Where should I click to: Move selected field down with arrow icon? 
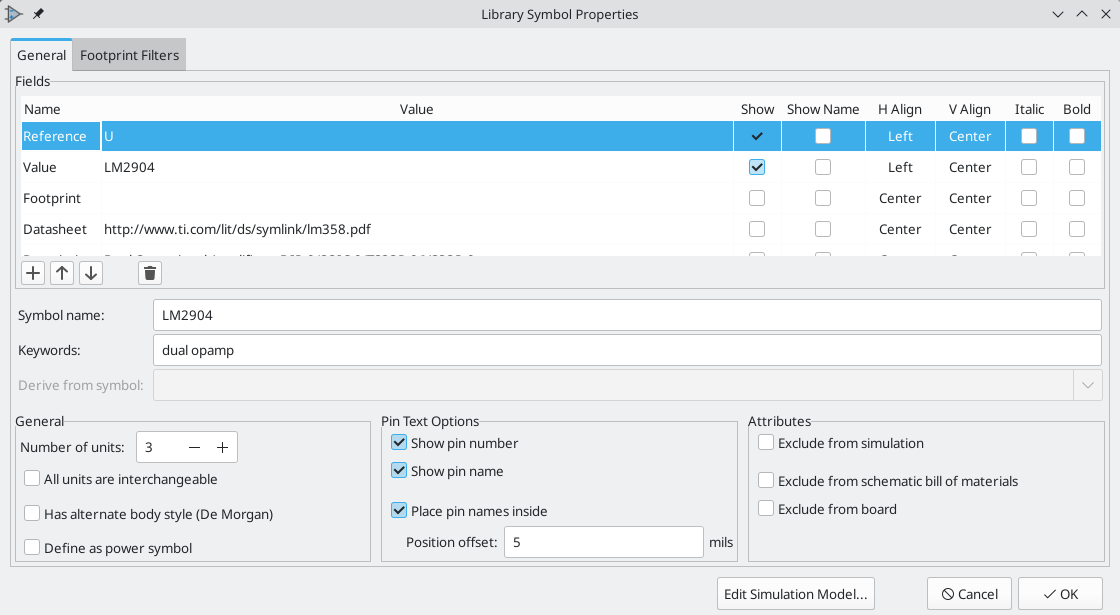[x=91, y=273]
